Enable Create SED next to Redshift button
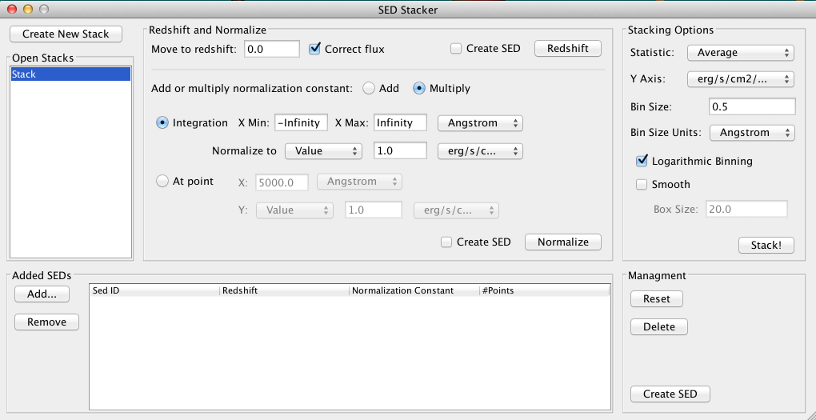The image size is (816, 420). (456, 48)
